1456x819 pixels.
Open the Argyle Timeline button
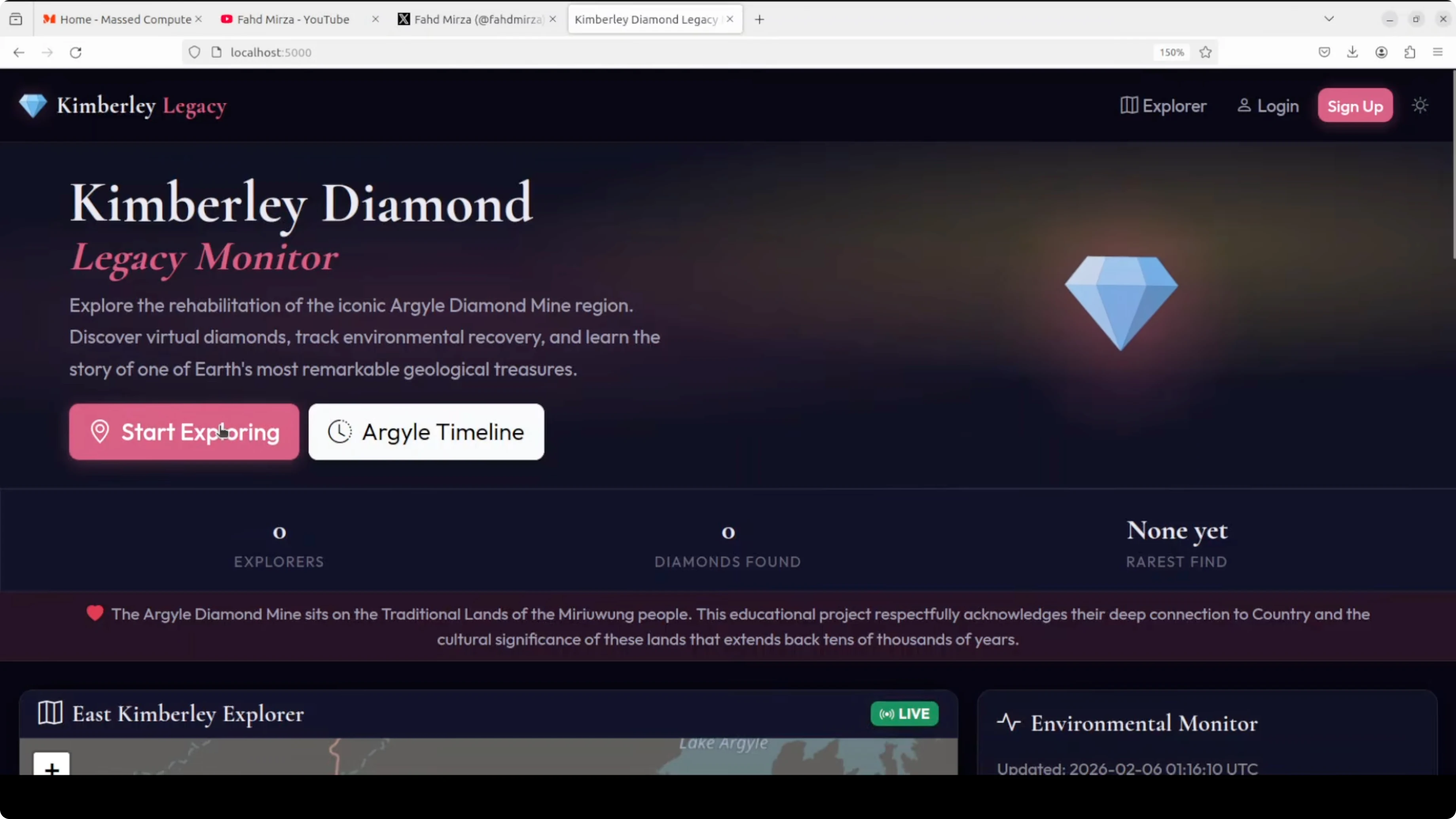[426, 432]
